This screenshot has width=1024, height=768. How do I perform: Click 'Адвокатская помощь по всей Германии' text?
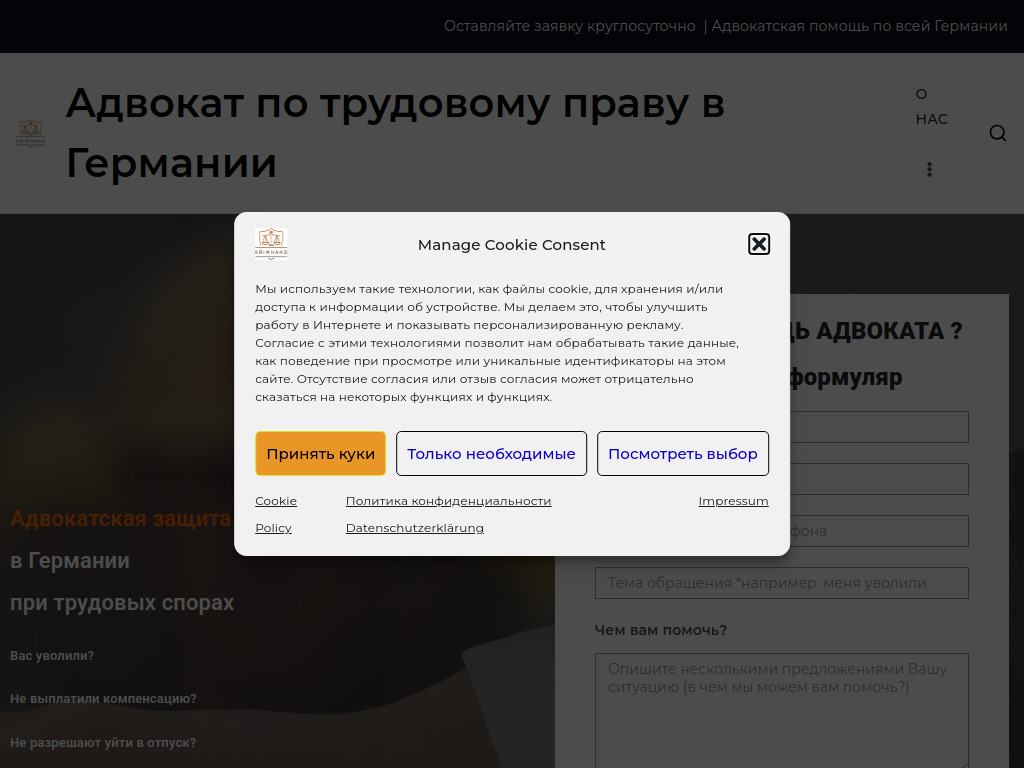pos(859,26)
